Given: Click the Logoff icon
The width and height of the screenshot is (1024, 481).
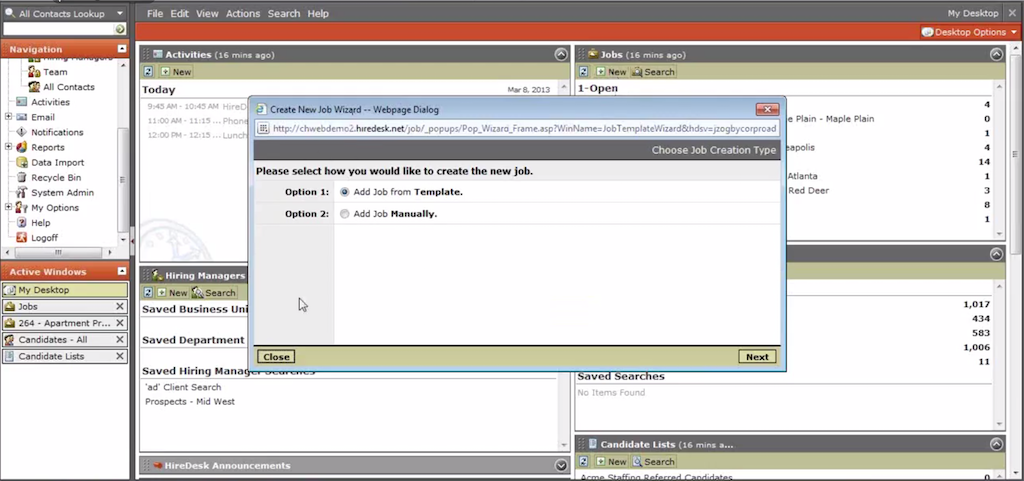Looking at the screenshot, I should coord(22,238).
